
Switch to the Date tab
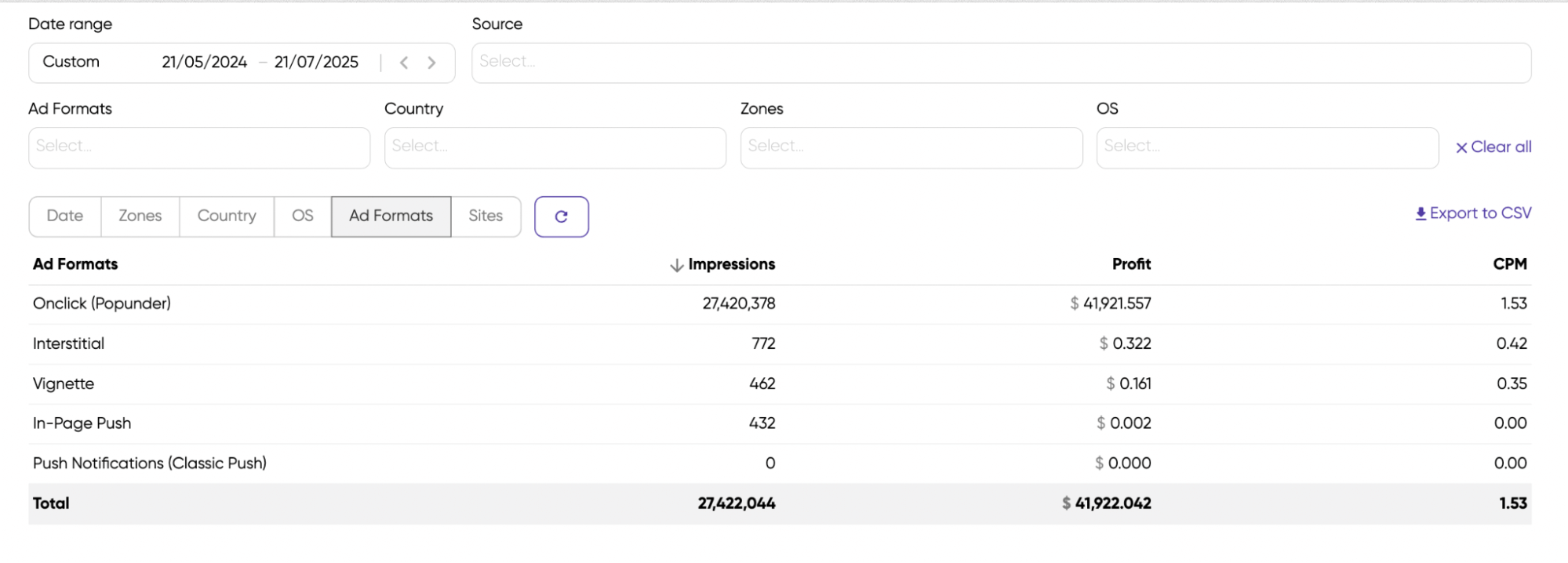(x=65, y=216)
